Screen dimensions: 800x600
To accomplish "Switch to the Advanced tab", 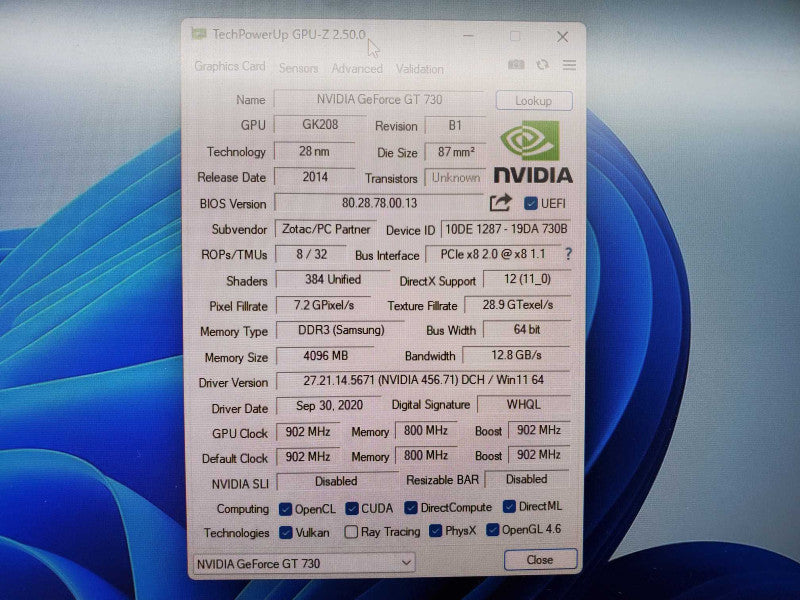I will point(357,69).
